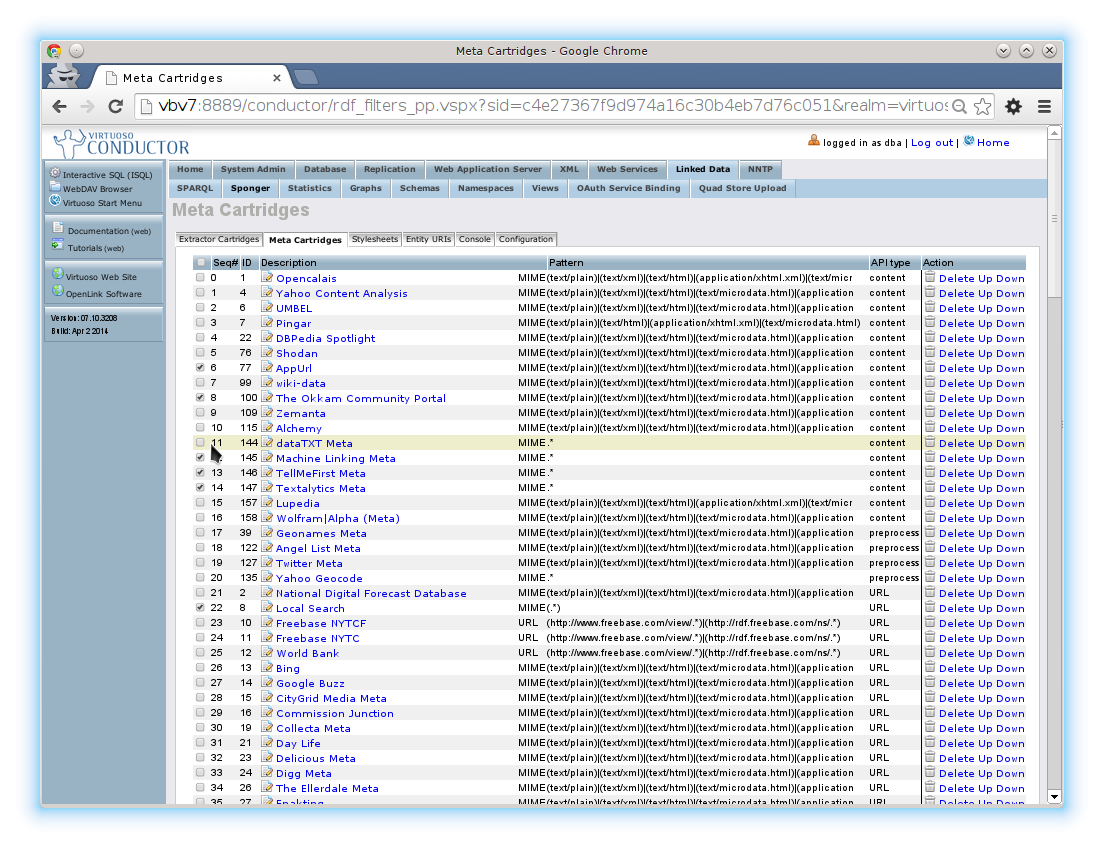Viewport: 1104px width, 848px height.
Task: Switch to the Extractor Cartridges tab
Action: point(219,239)
